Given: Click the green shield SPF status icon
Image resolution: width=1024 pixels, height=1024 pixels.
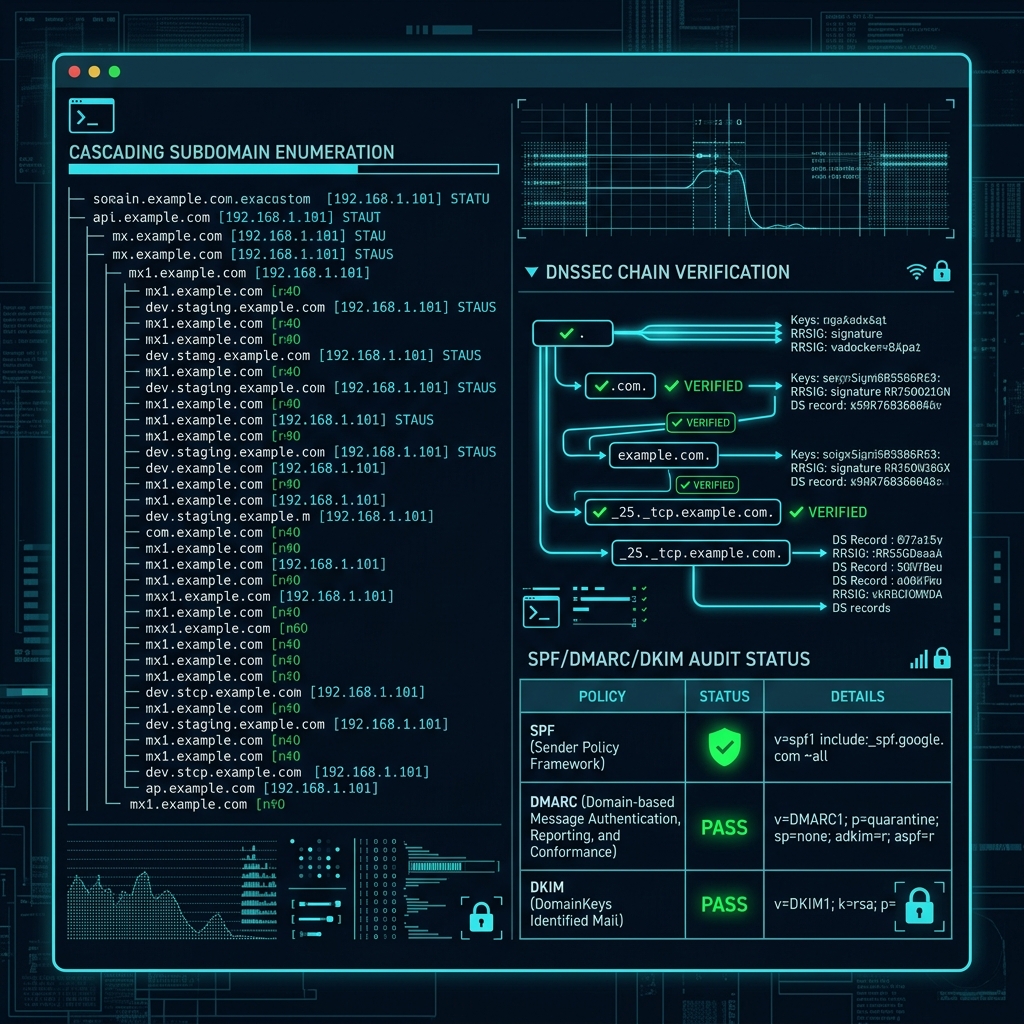Looking at the screenshot, I should tap(724, 747).
